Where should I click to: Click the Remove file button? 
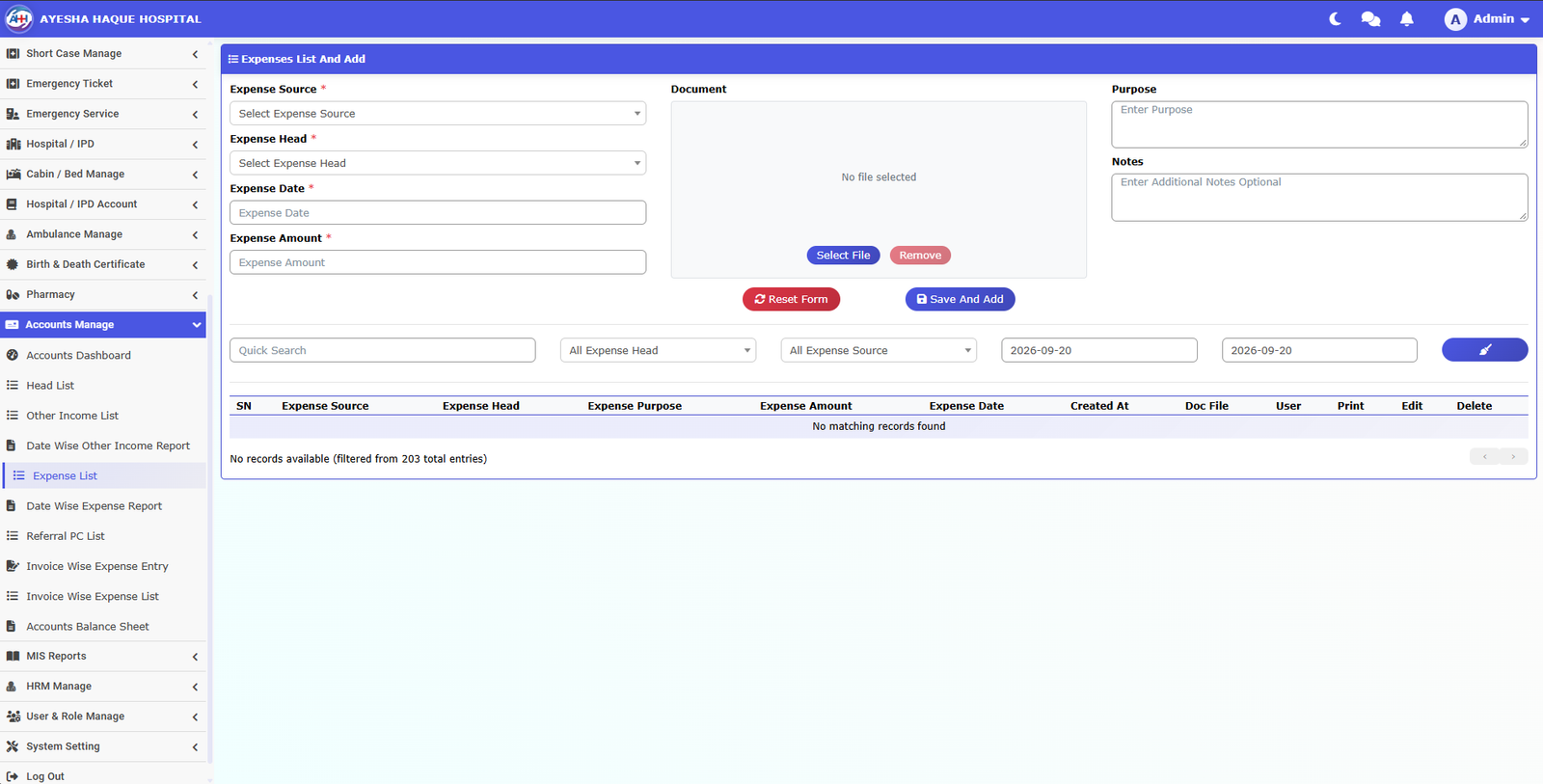920,256
